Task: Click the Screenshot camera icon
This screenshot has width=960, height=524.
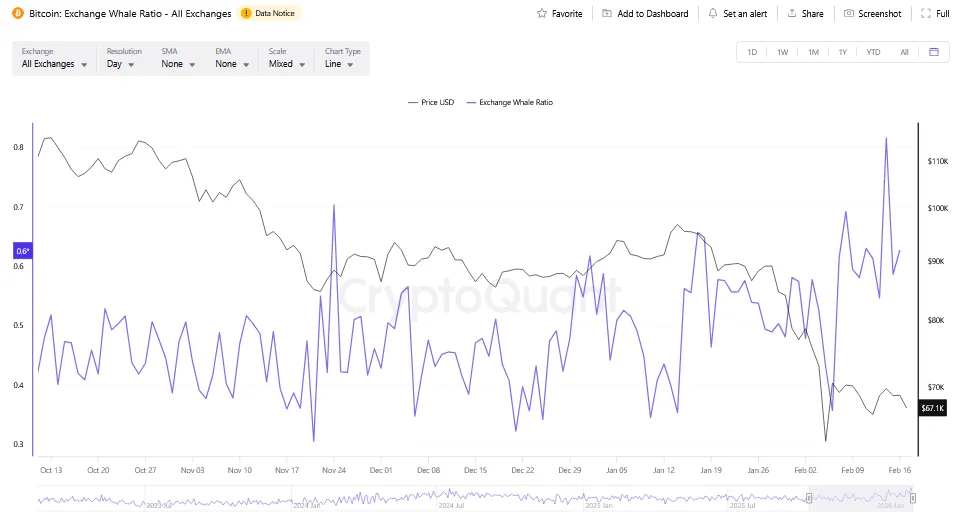Action: point(849,14)
